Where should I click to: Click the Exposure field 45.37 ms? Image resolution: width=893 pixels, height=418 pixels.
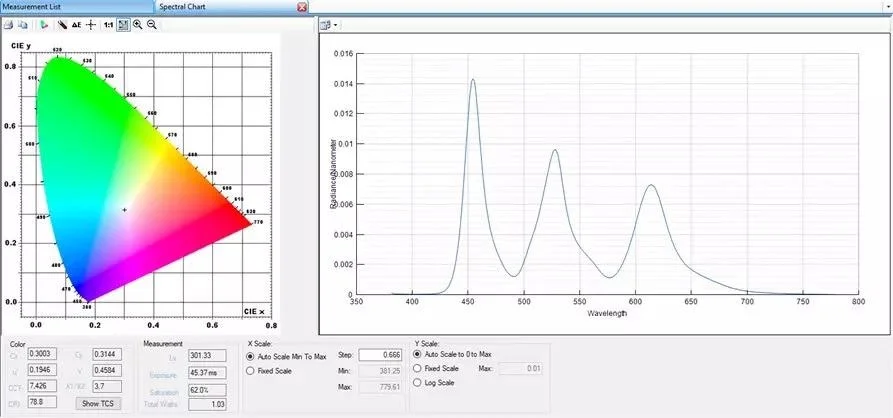click(207, 372)
